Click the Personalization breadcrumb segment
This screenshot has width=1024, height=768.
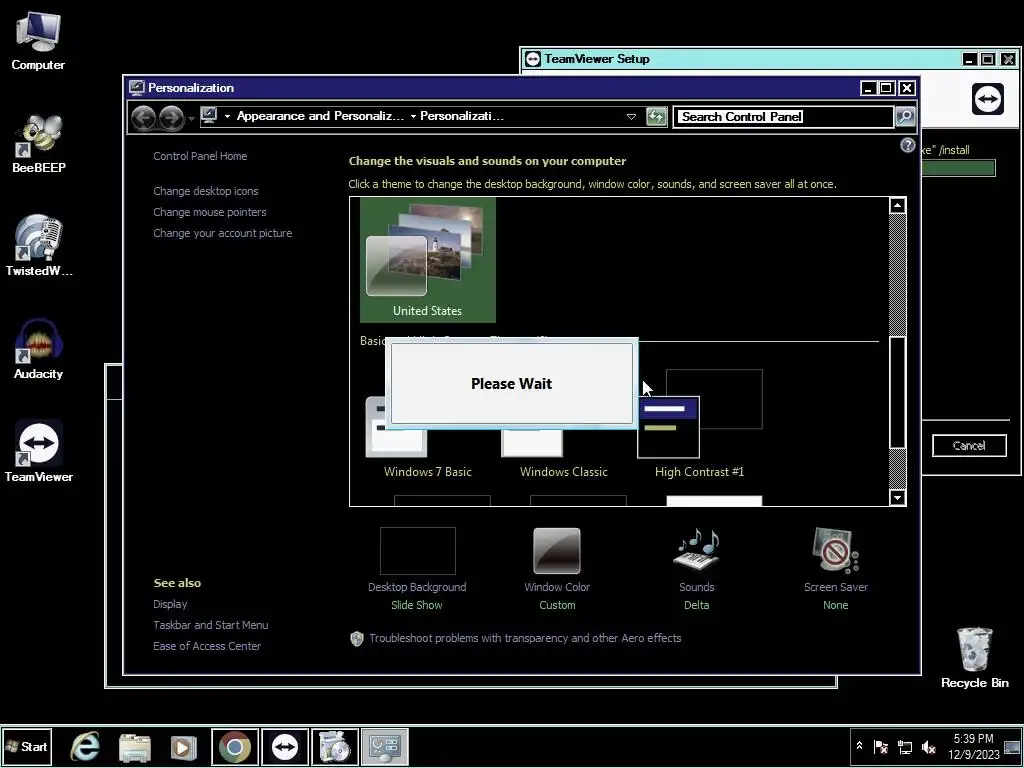point(462,116)
